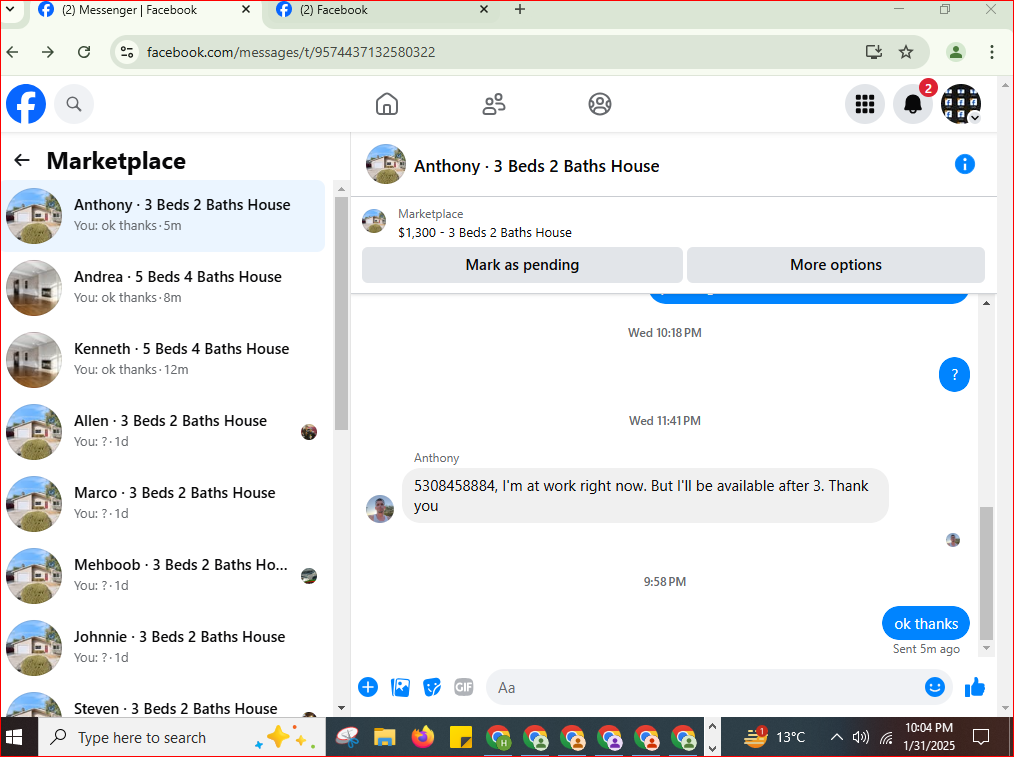Choose a GIF icon
Viewport: 1014px width, 757px height.
[x=464, y=687]
